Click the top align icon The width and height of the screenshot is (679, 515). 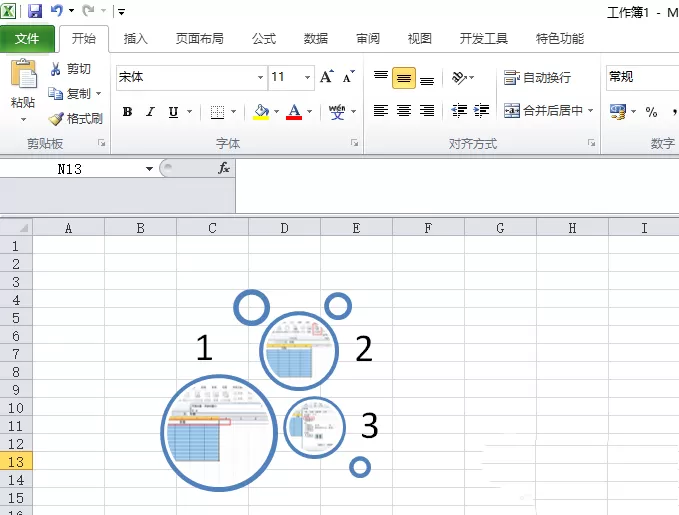[x=381, y=78]
